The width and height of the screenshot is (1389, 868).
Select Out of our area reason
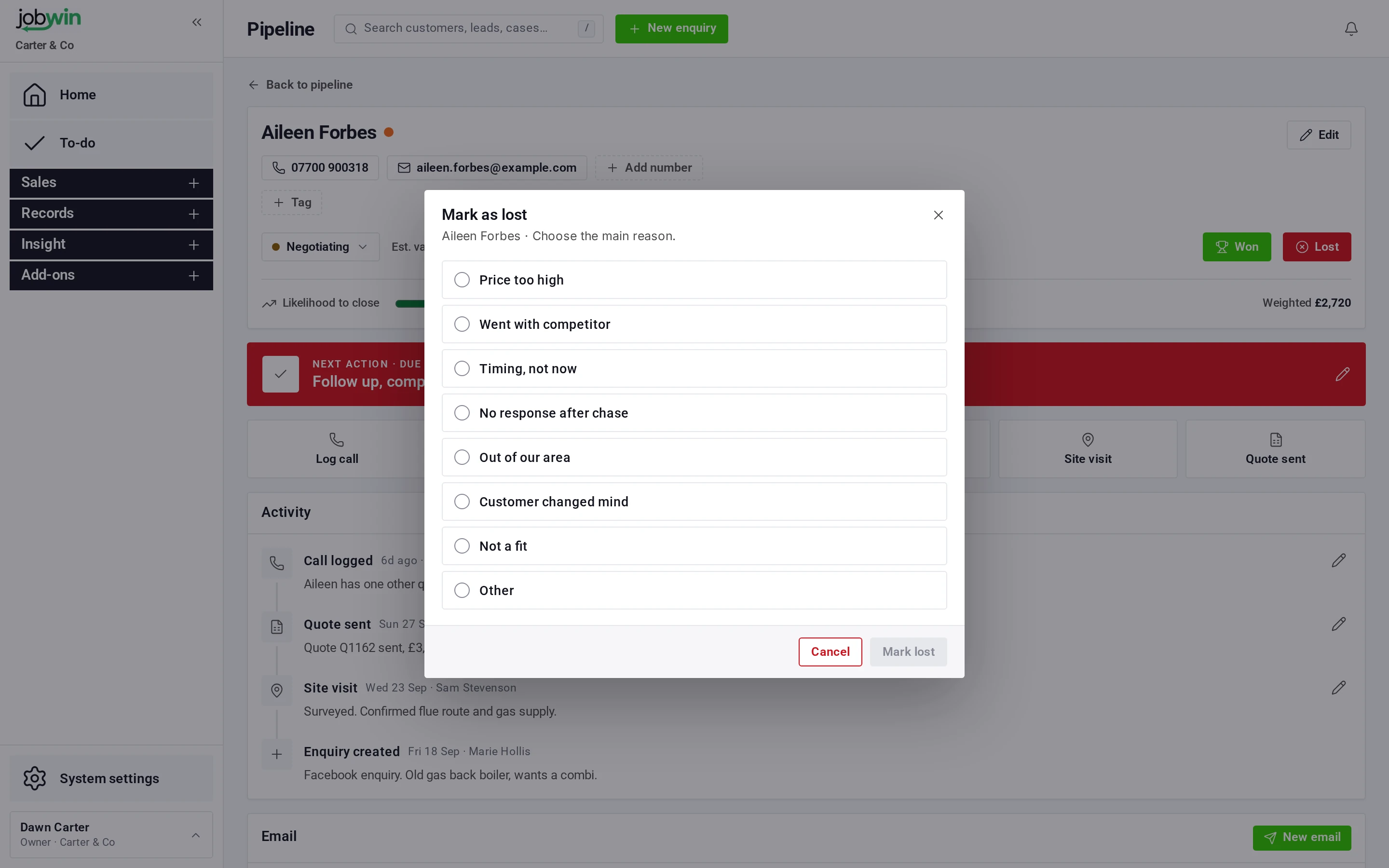[694, 457]
